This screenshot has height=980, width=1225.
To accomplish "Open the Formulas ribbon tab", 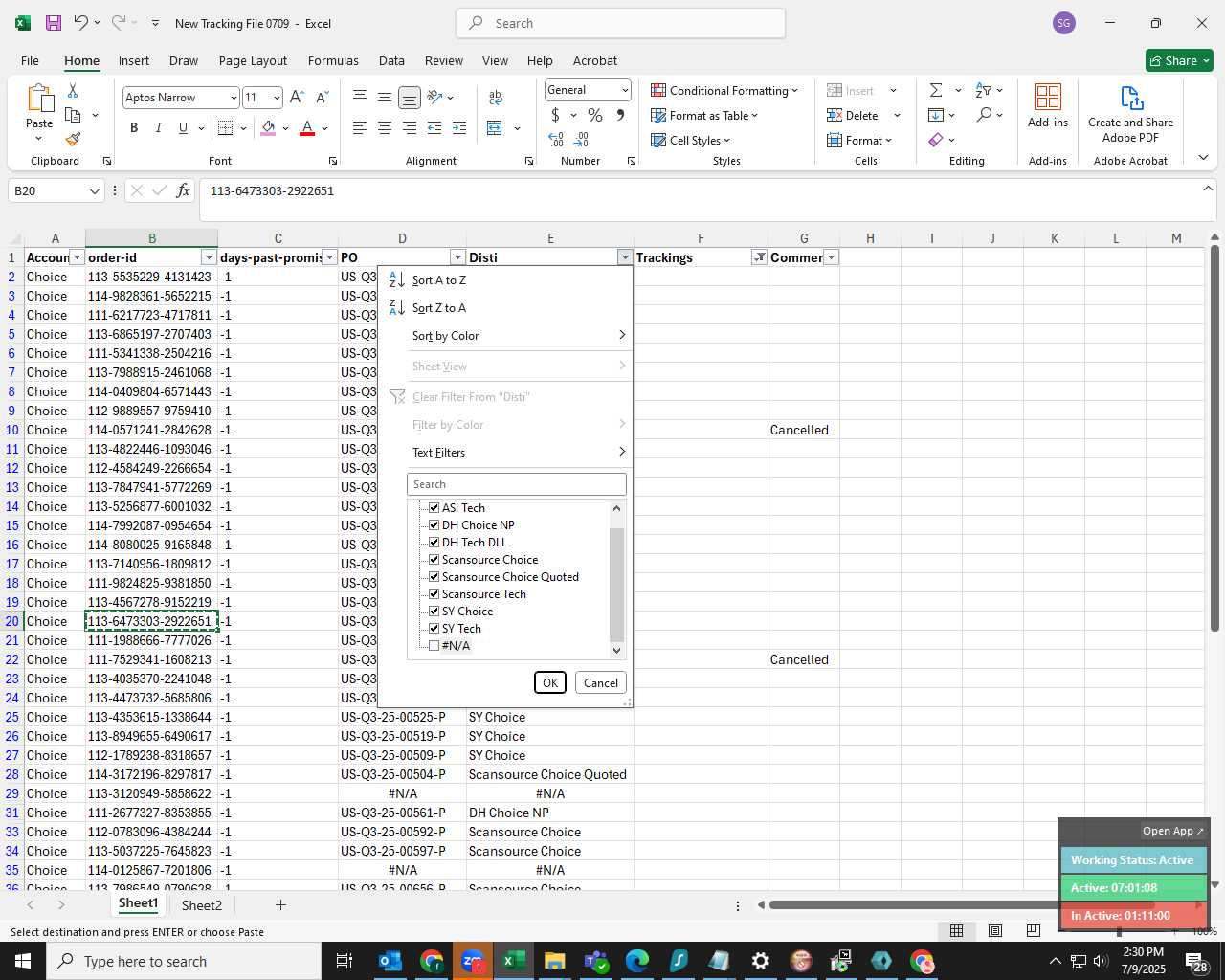I will [333, 60].
